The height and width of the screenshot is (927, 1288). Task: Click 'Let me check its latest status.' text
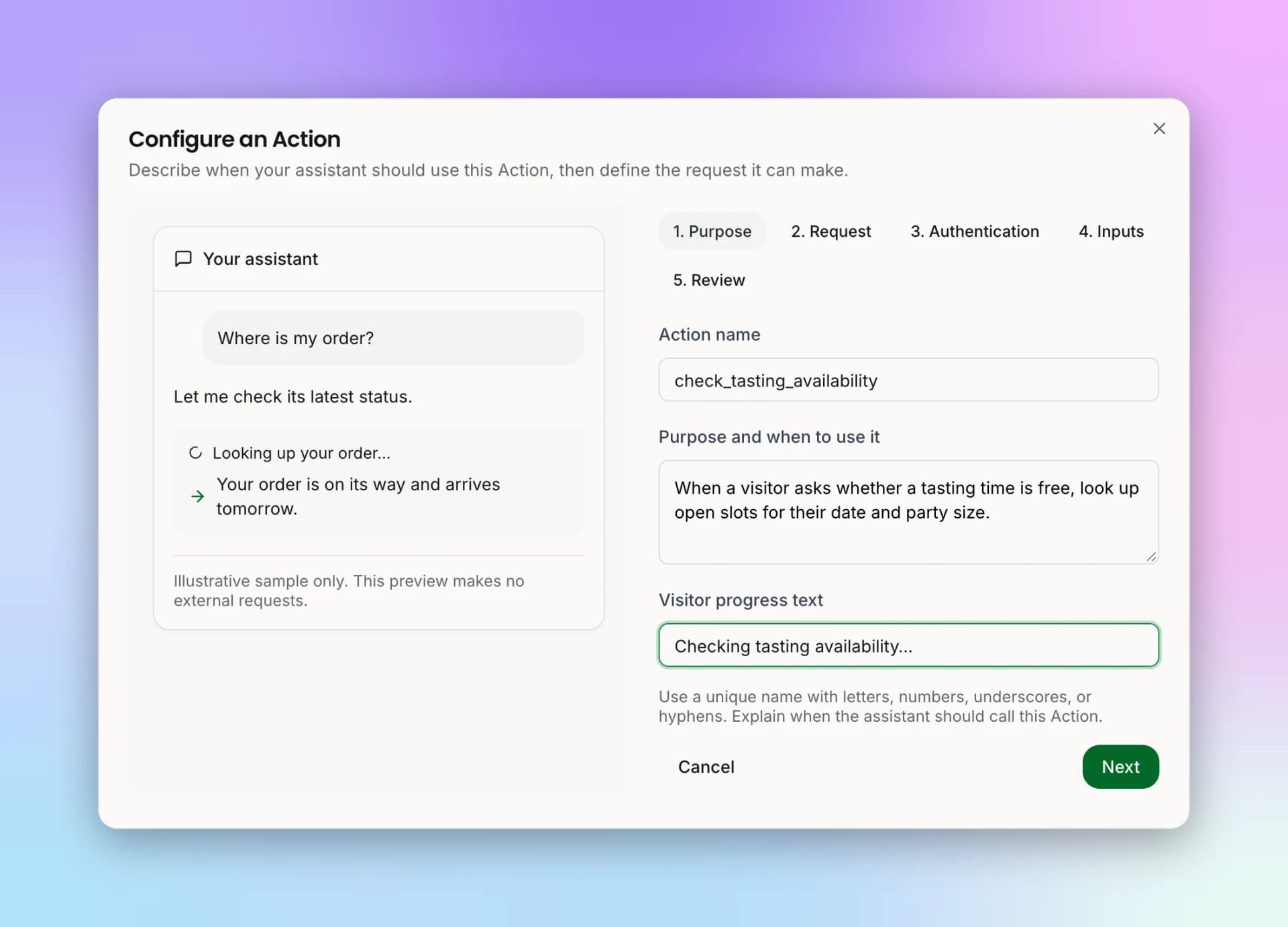[292, 396]
